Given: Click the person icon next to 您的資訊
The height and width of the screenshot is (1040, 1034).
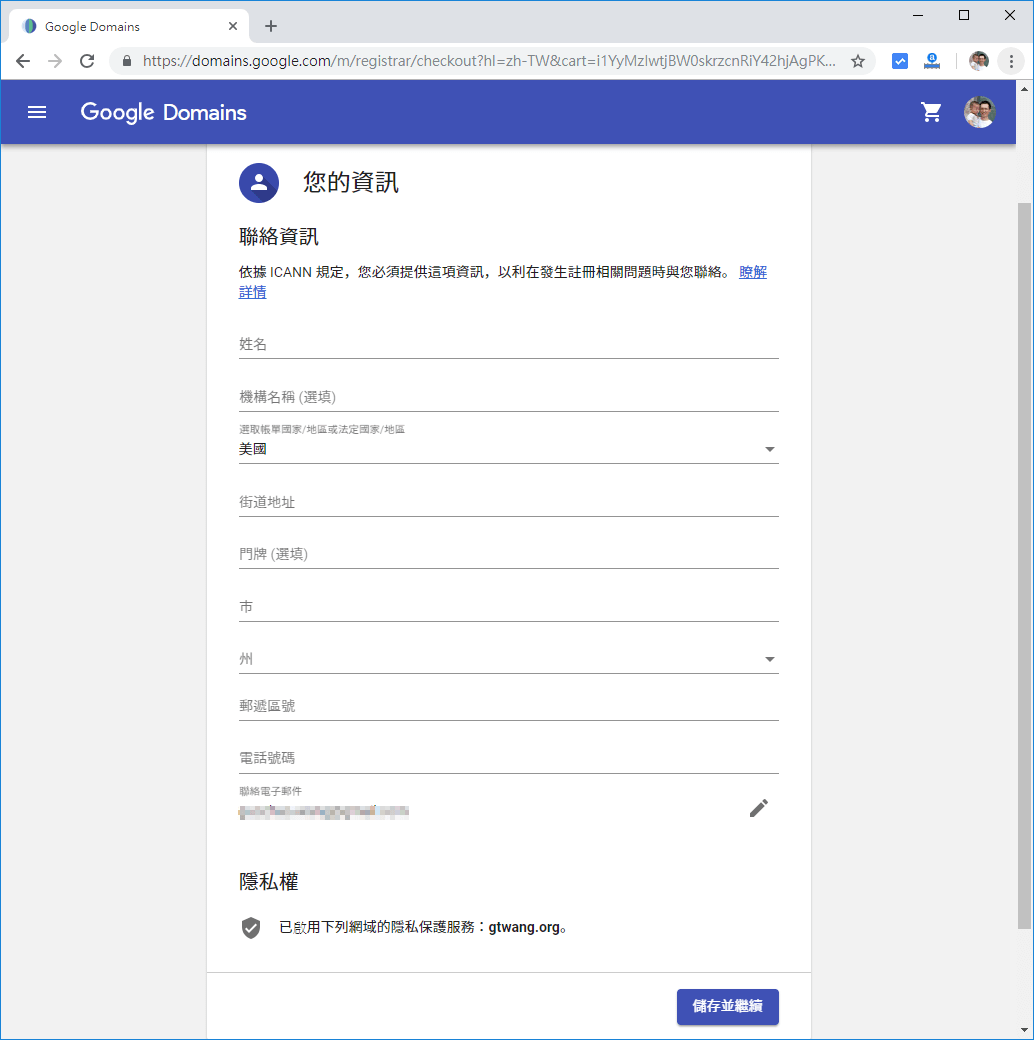Looking at the screenshot, I should pyautogui.click(x=258, y=183).
